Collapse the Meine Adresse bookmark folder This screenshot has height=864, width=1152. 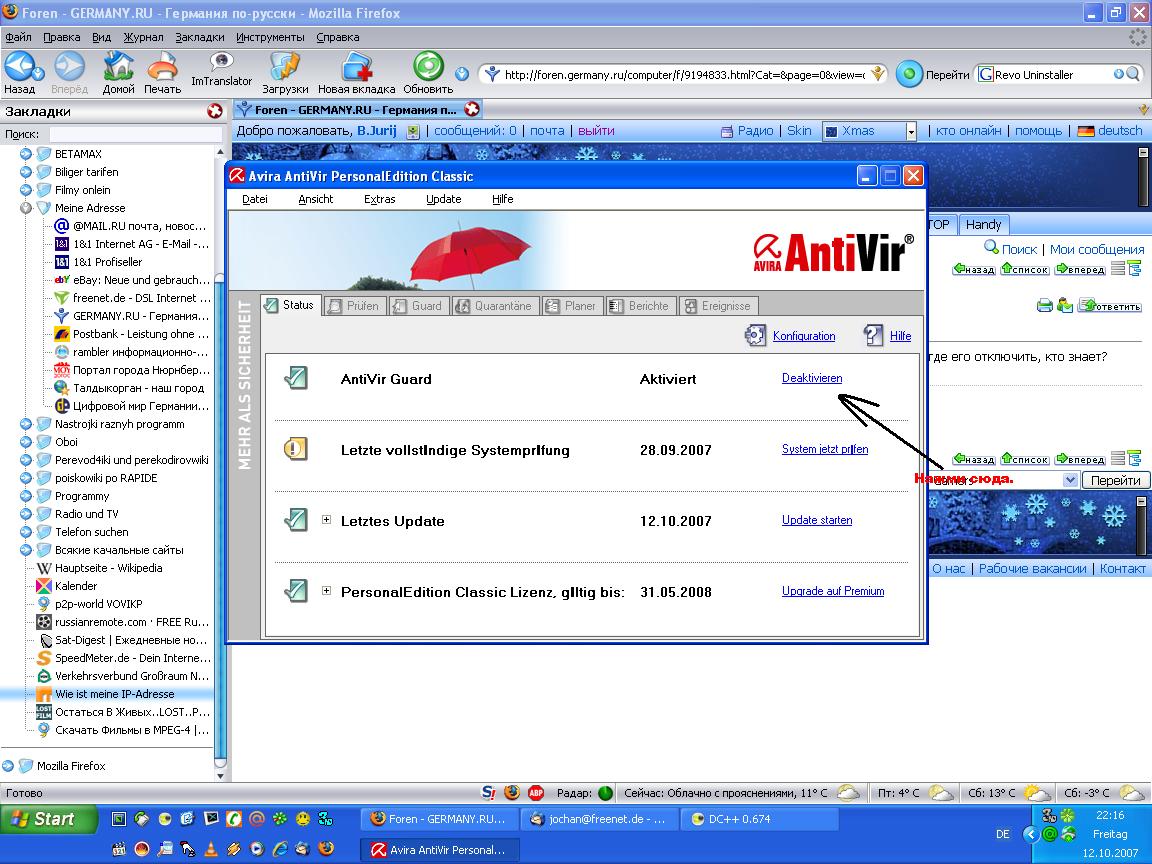tap(26, 208)
